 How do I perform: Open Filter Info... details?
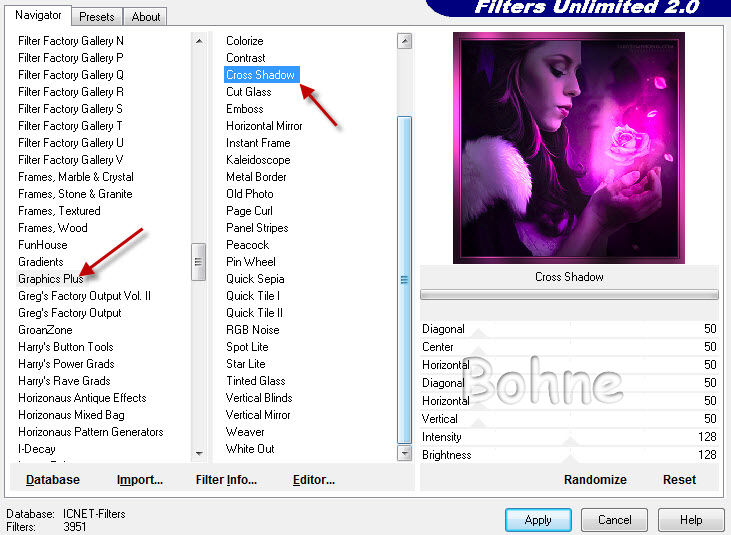tap(226, 480)
